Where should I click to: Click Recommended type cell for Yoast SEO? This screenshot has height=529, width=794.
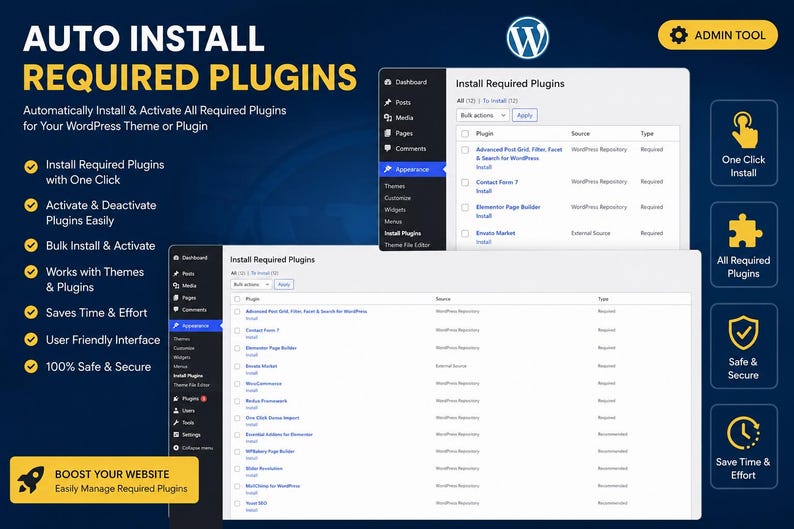coord(612,503)
